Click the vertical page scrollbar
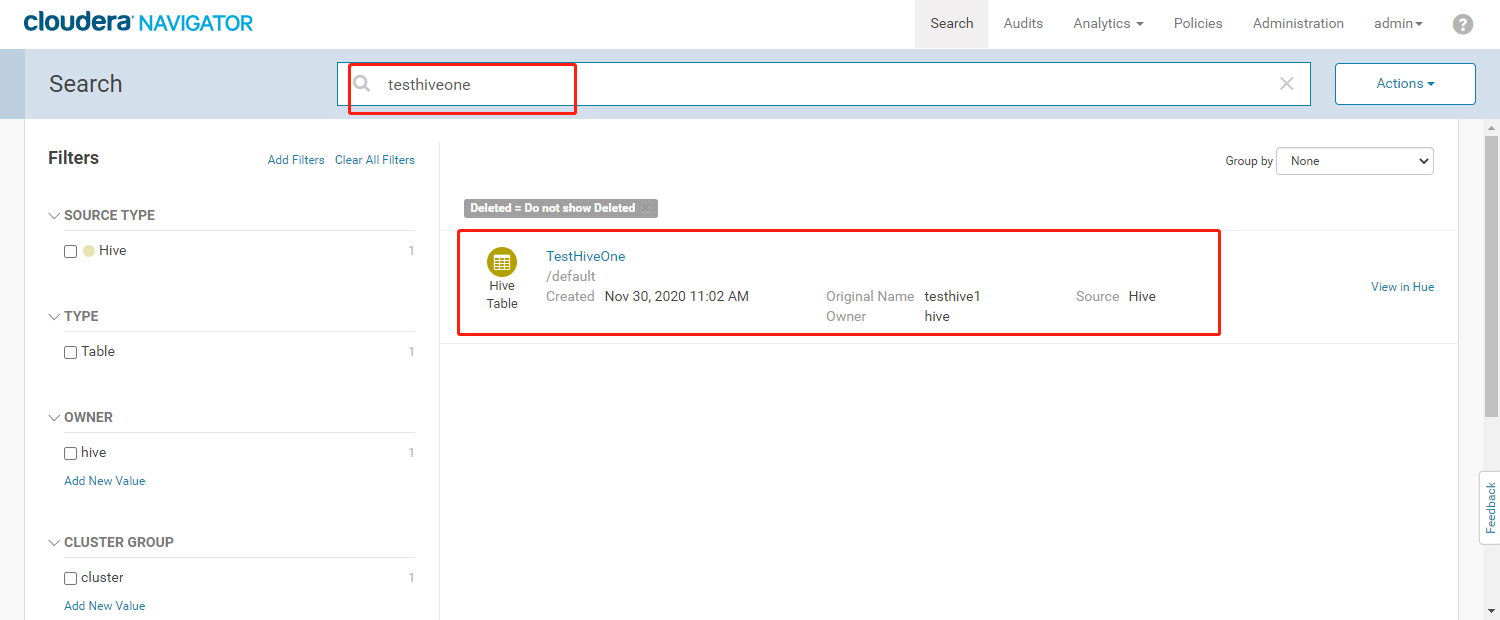 point(1491,276)
